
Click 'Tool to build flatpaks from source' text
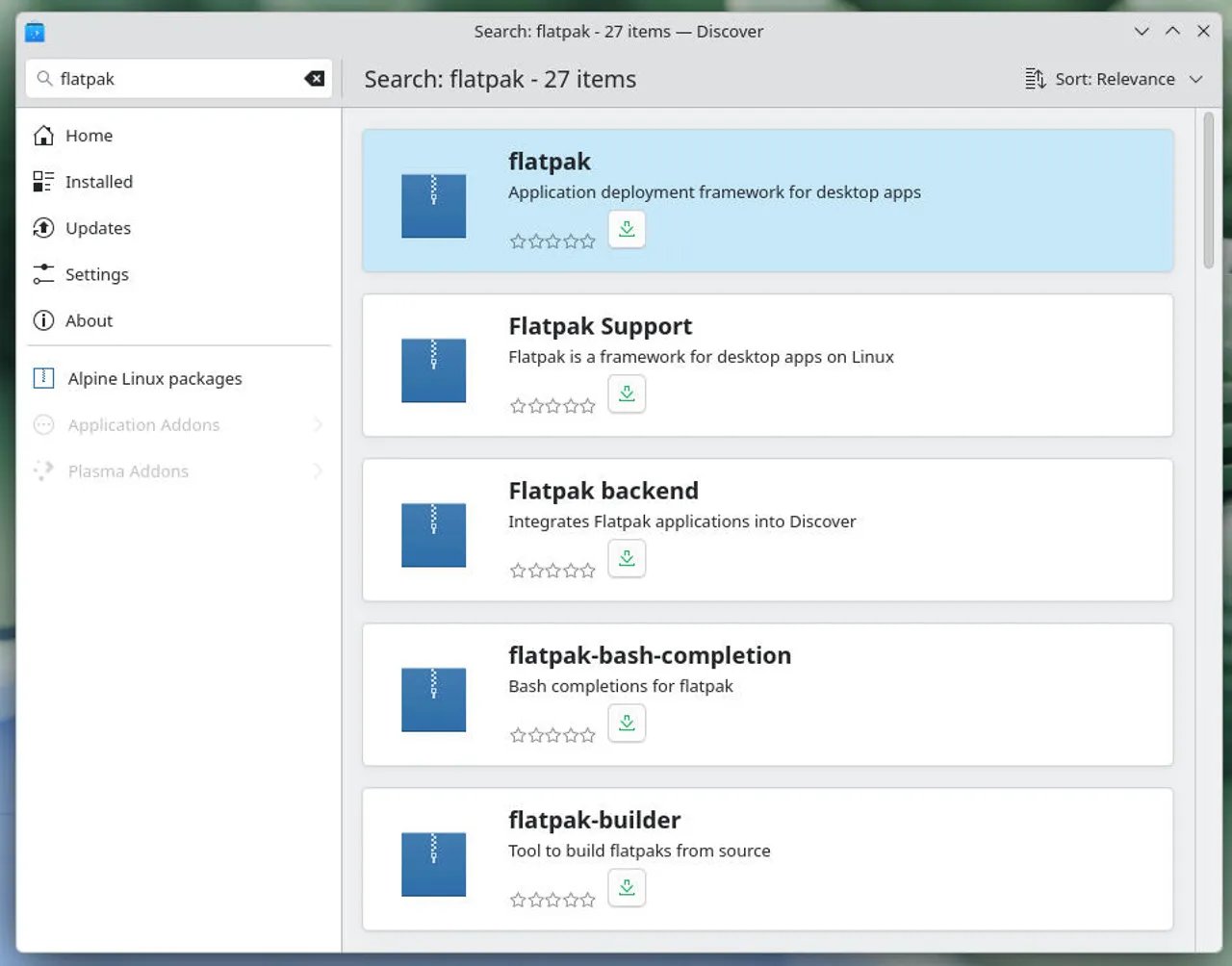click(x=639, y=851)
